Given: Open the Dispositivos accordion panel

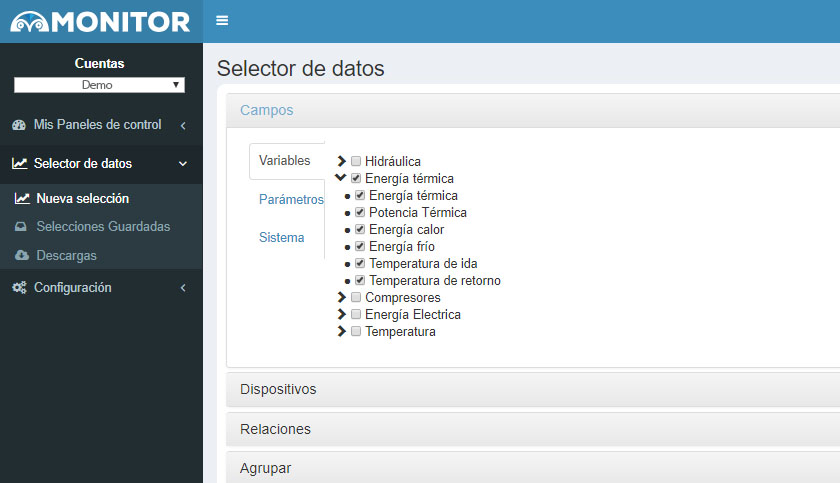Looking at the screenshot, I should tap(533, 389).
